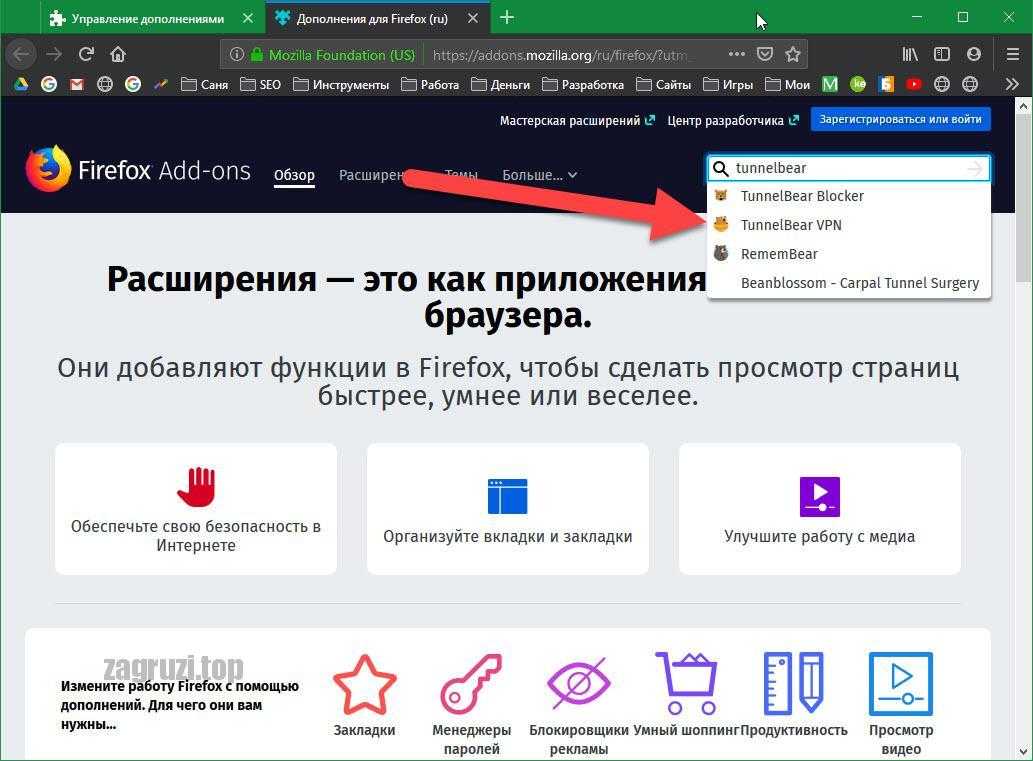
Task: Open the Gmail bookmark icon
Action: click(77, 84)
